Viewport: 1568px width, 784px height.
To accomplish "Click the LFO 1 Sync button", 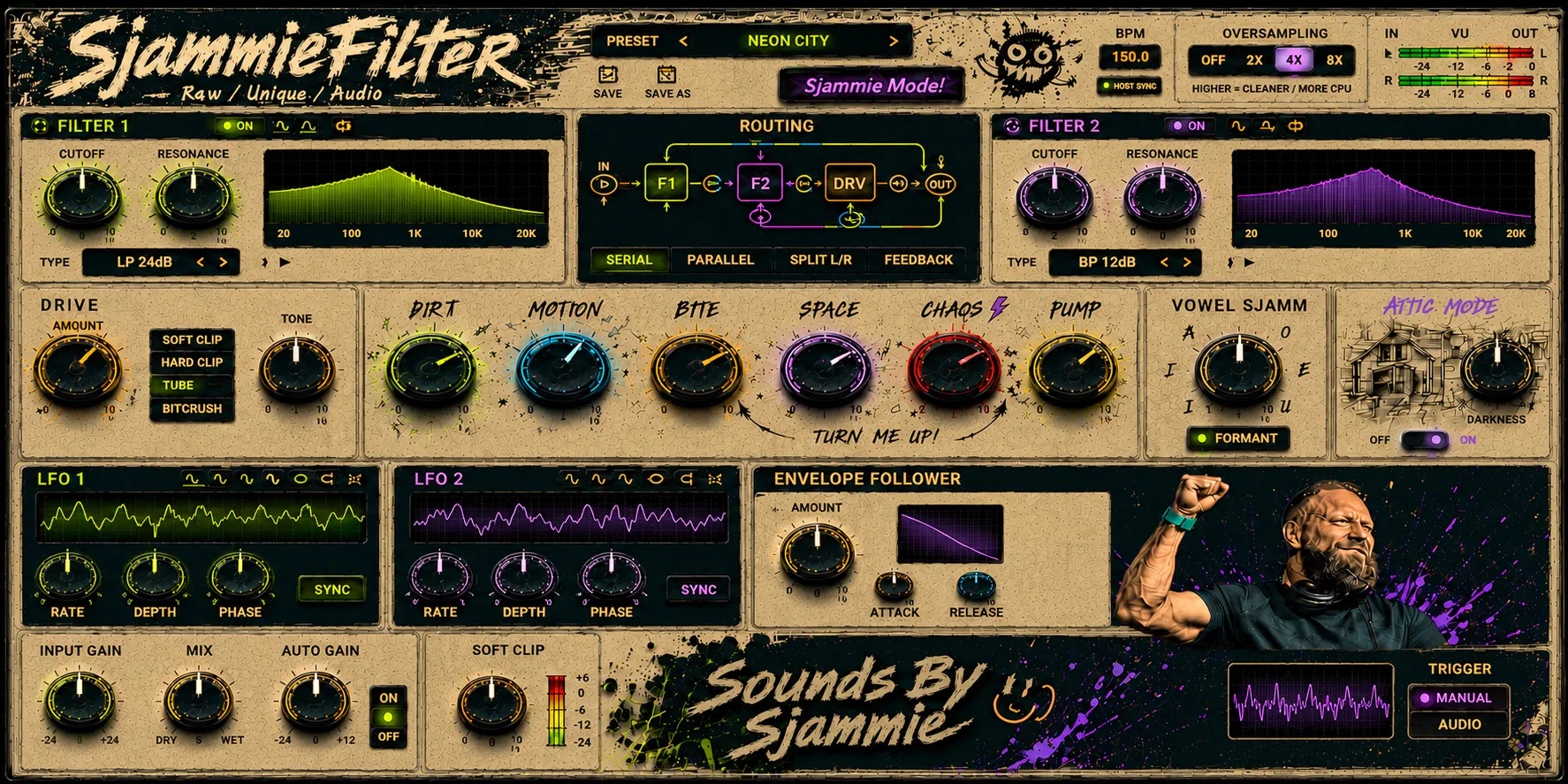I will point(331,590).
